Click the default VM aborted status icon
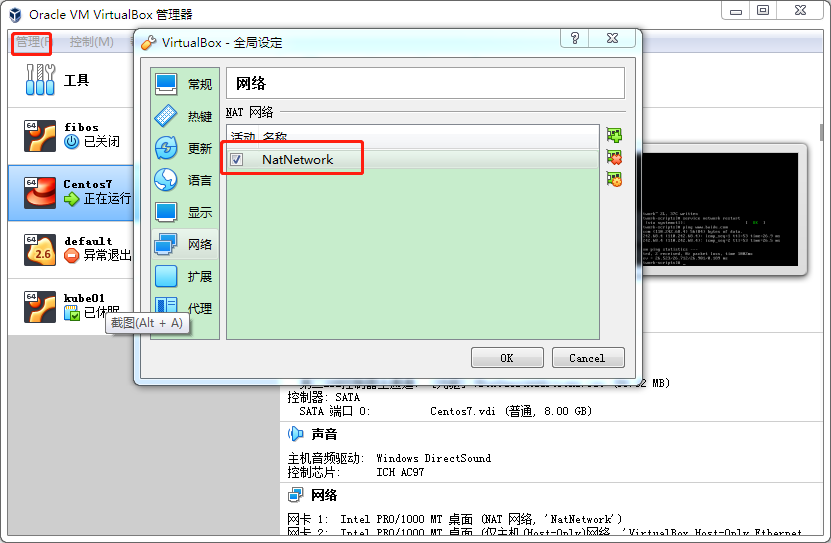 click(x=72, y=256)
